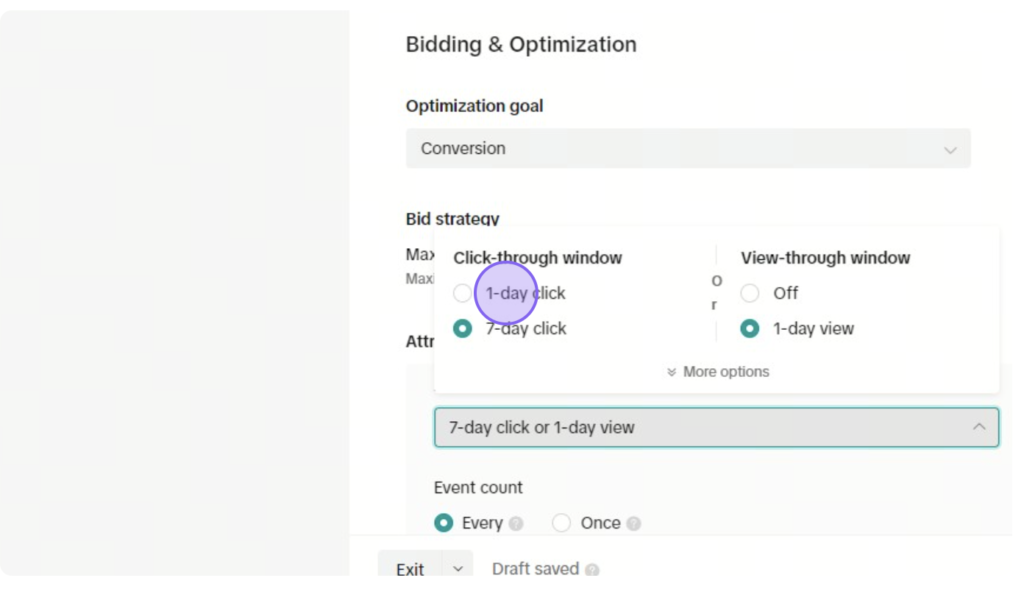Open the Conversion optimization goal dropdown
The height and width of the screenshot is (589, 1024).
[688, 148]
